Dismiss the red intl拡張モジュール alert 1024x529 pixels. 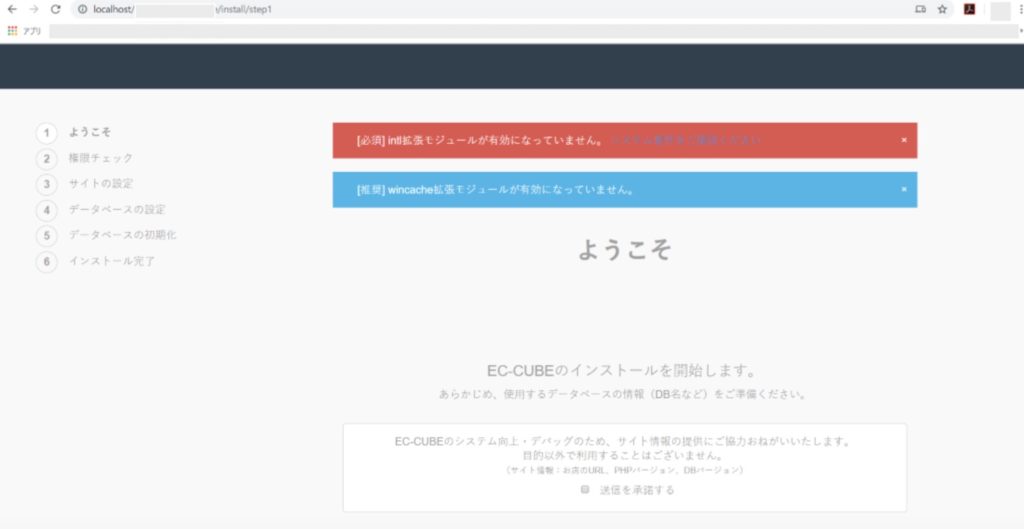coord(904,140)
